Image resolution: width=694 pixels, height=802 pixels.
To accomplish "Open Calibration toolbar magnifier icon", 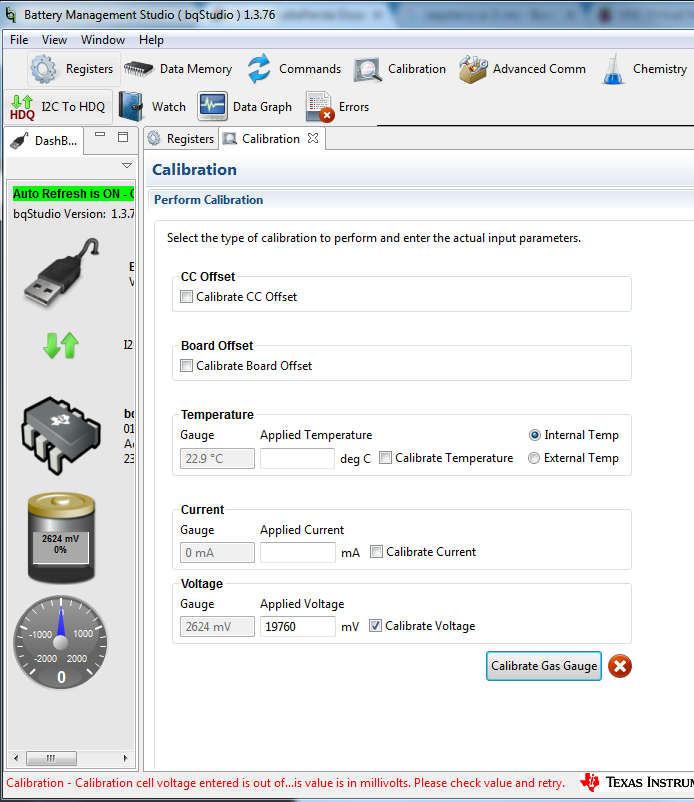I will pyautogui.click(x=367, y=70).
